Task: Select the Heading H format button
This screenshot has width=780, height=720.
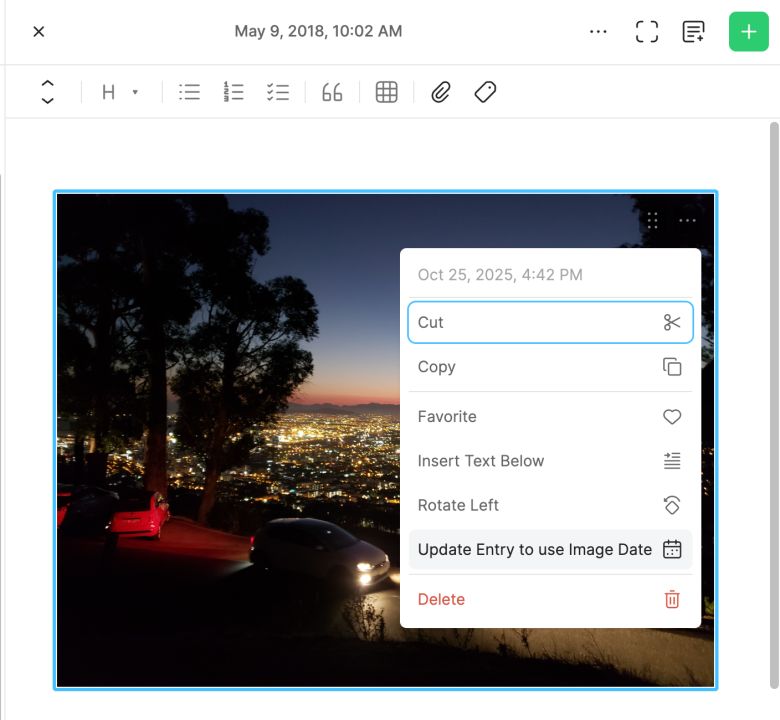Action: (x=108, y=92)
